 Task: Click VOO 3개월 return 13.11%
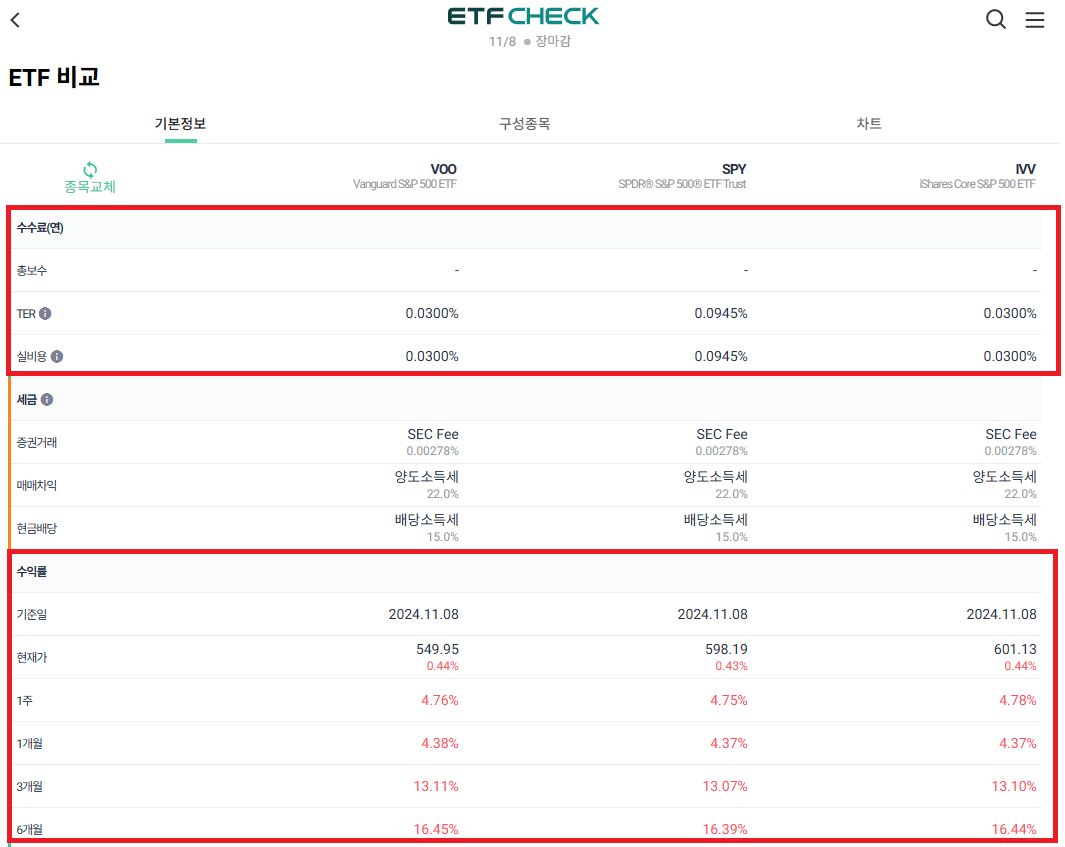pos(436,786)
